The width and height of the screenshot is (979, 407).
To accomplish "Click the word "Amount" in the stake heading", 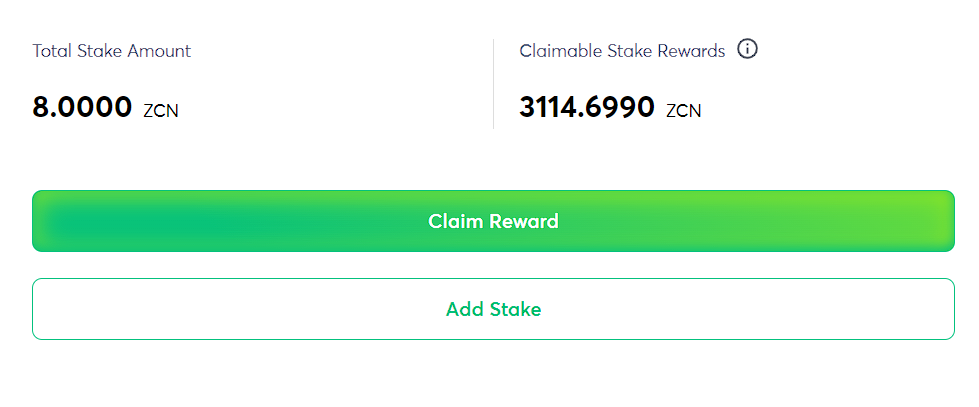I will pyautogui.click(x=159, y=51).
